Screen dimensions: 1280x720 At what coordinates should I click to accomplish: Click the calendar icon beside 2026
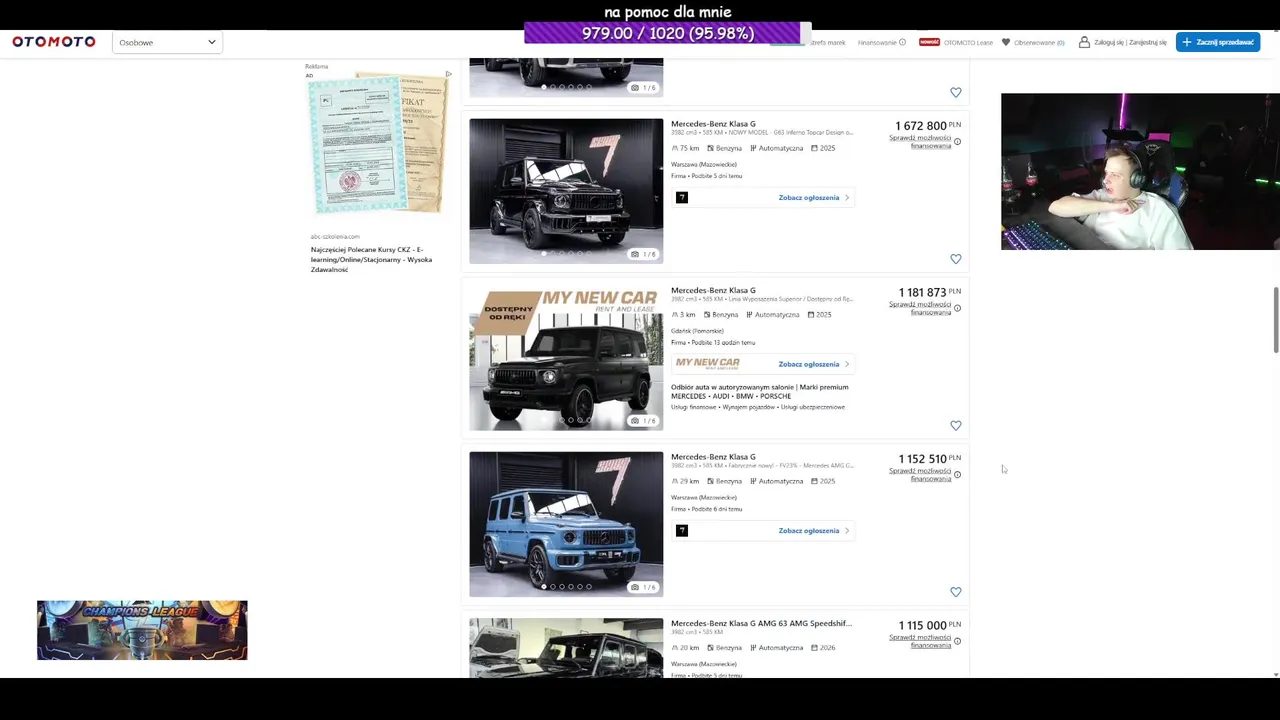pos(812,648)
